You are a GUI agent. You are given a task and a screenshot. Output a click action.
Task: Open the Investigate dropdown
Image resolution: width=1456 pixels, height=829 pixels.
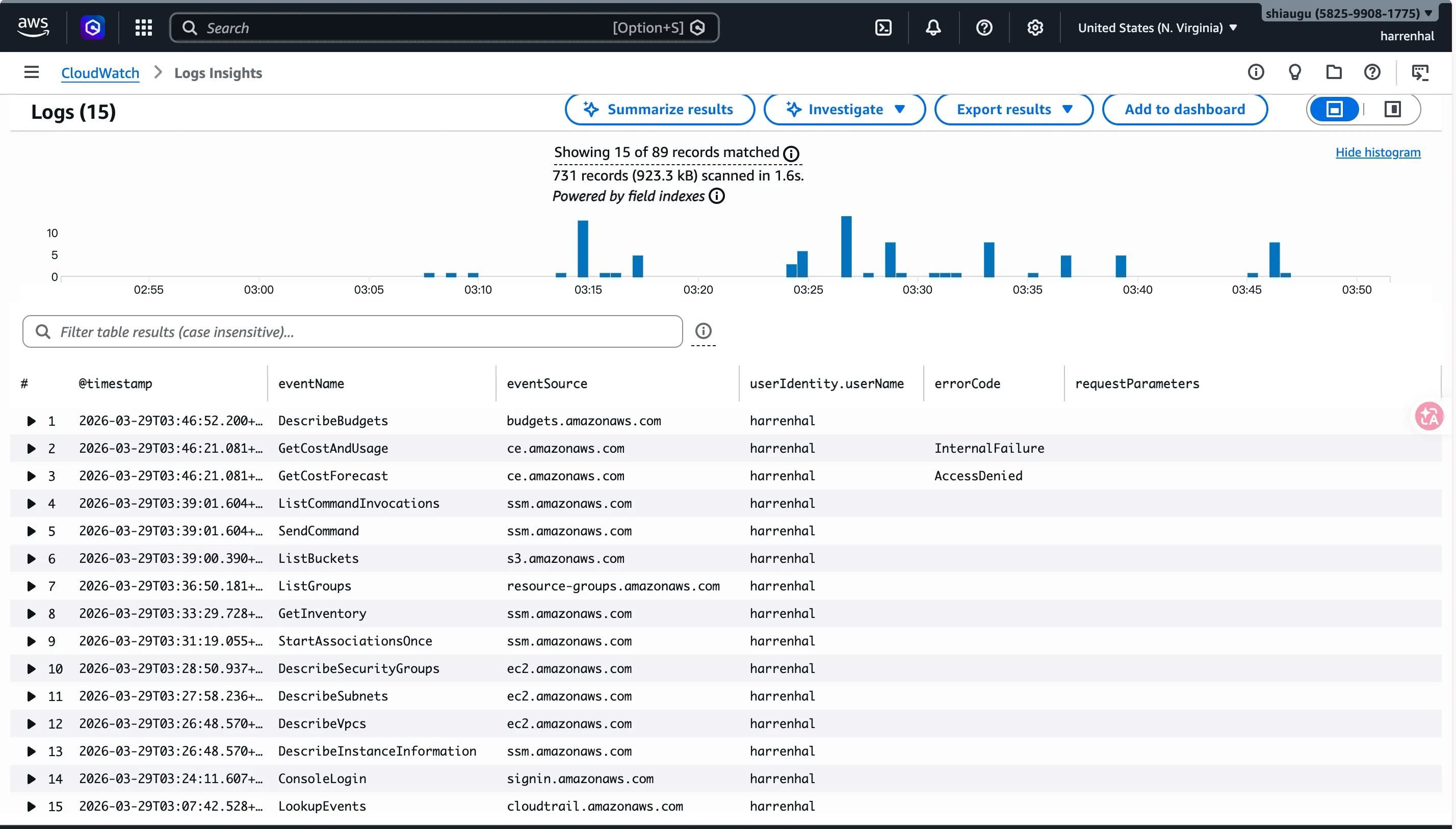point(844,109)
